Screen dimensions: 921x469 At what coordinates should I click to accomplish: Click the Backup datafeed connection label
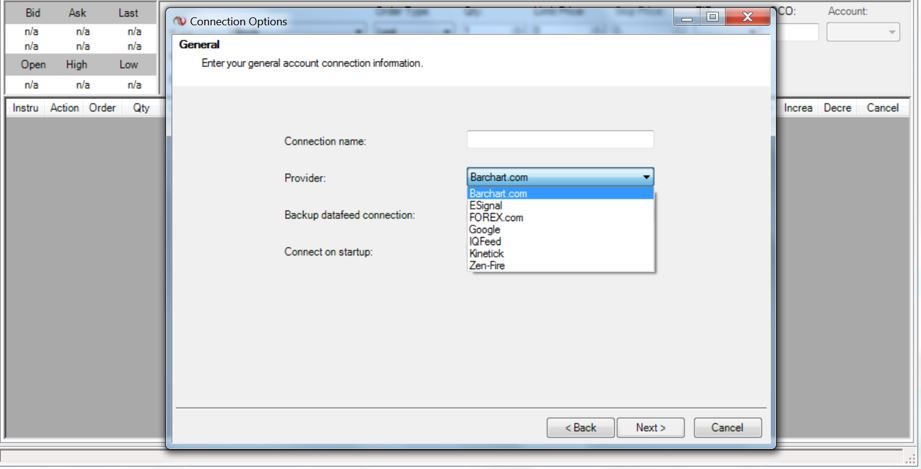tap(349, 215)
